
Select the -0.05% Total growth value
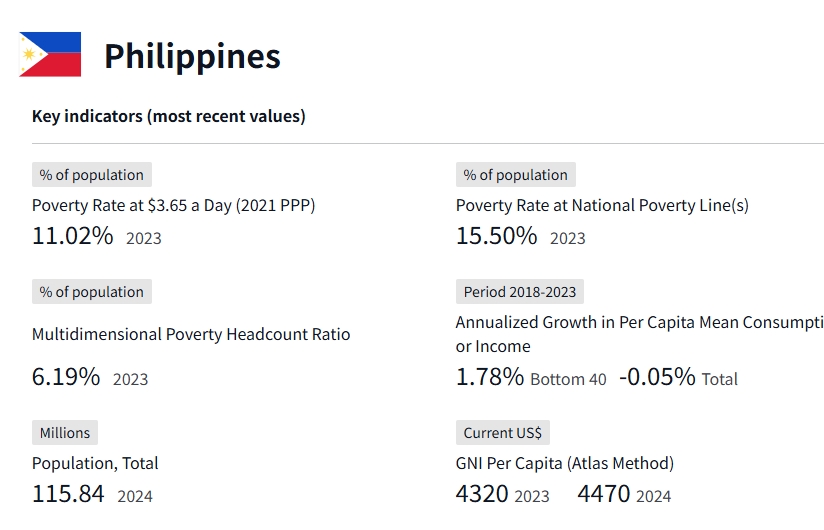point(657,377)
